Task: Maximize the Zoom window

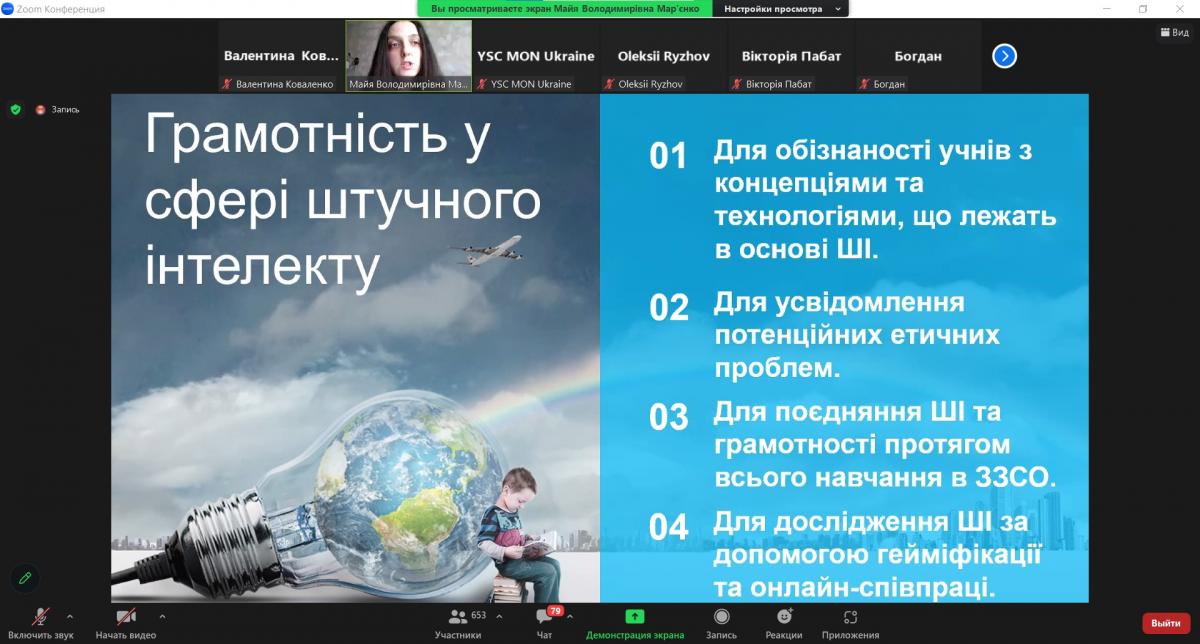Action: pyautogui.click(x=1143, y=9)
